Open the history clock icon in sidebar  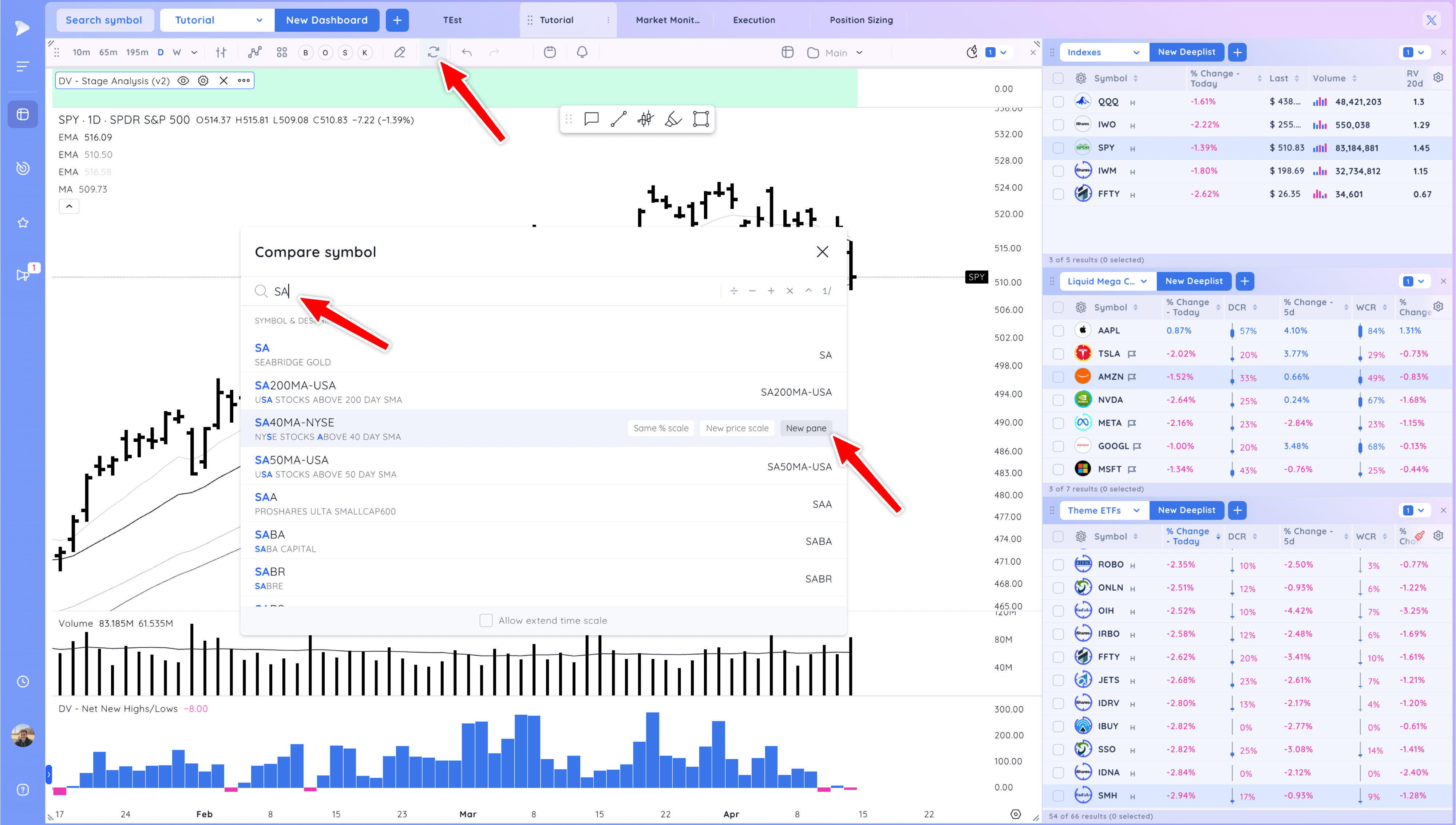click(x=23, y=681)
